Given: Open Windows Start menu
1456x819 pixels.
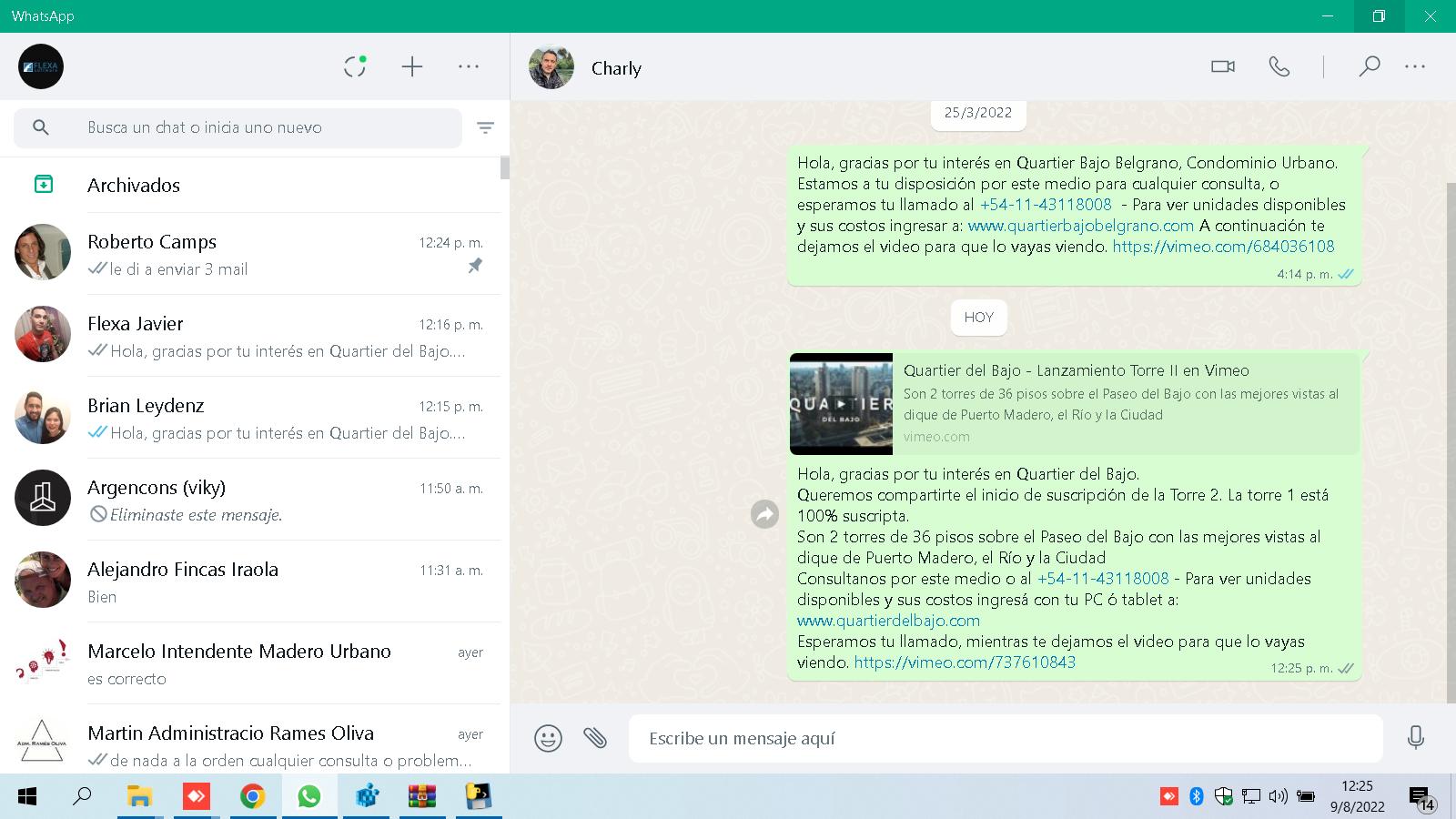Looking at the screenshot, I should click(27, 797).
